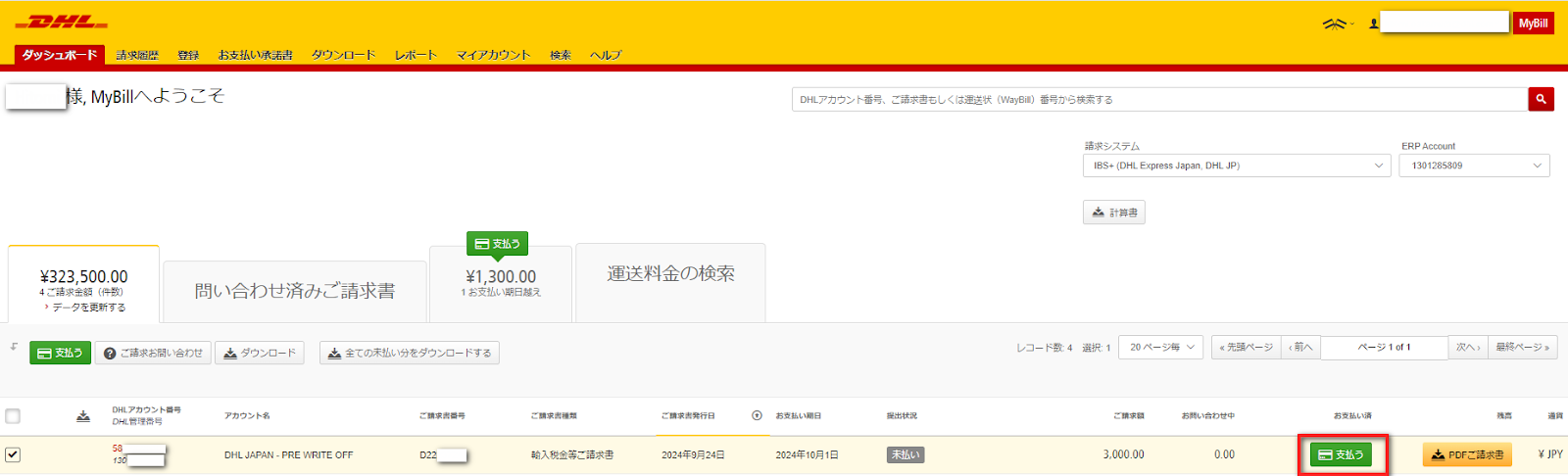Click the red search magnifier button
This screenshot has width=1568, height=476.
(x=1541, y=99)
